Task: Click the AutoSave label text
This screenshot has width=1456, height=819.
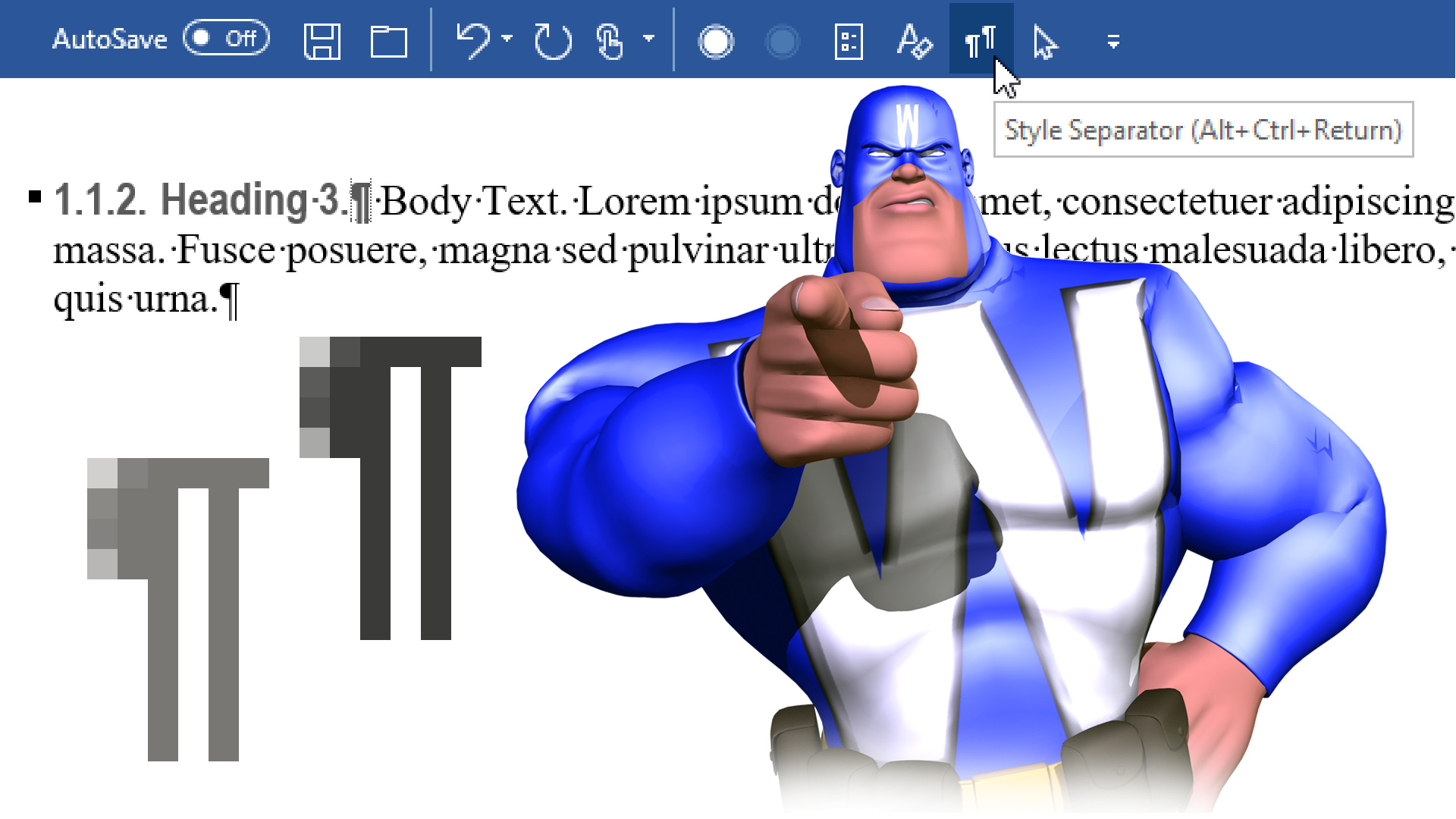Action: (x=109, y=39)
